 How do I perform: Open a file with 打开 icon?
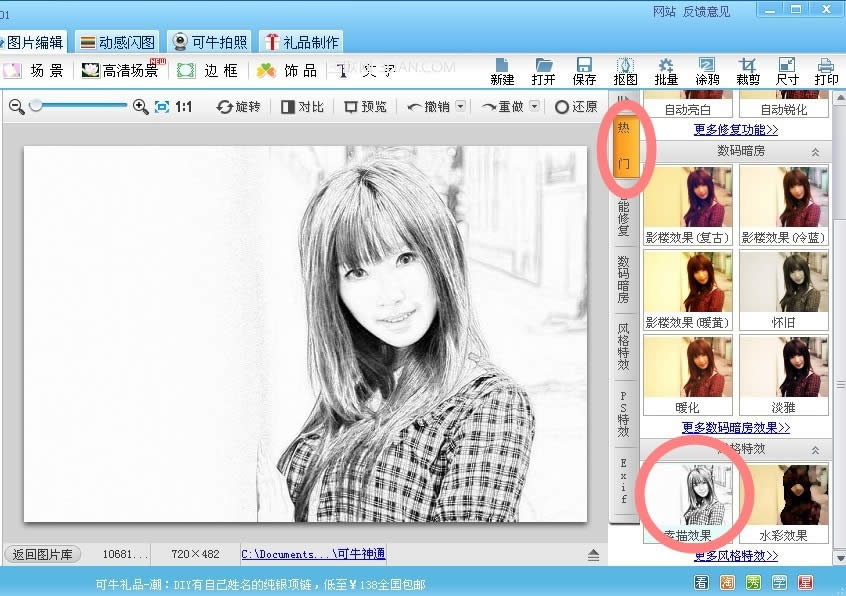pos(543,72)
